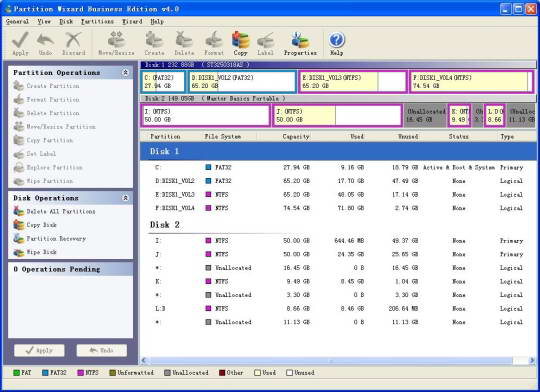Select E:DISK1_VOL3 block in disk map

[353, 82]
